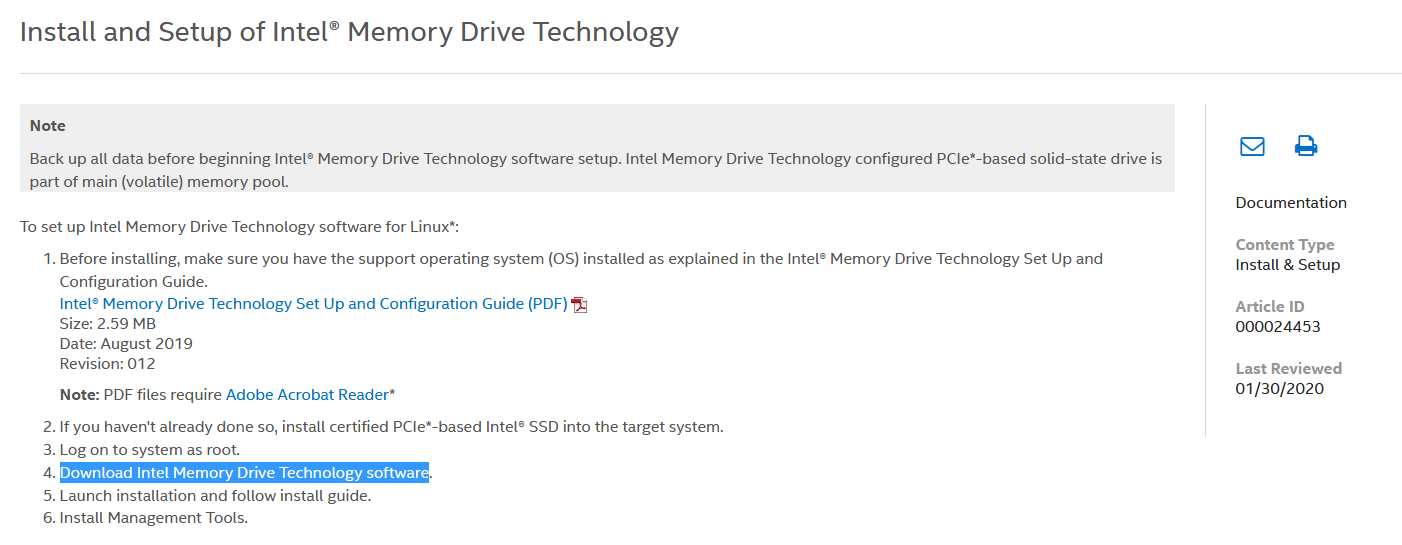Click the email envelope icon
1402x545 pixels.
1252,146
